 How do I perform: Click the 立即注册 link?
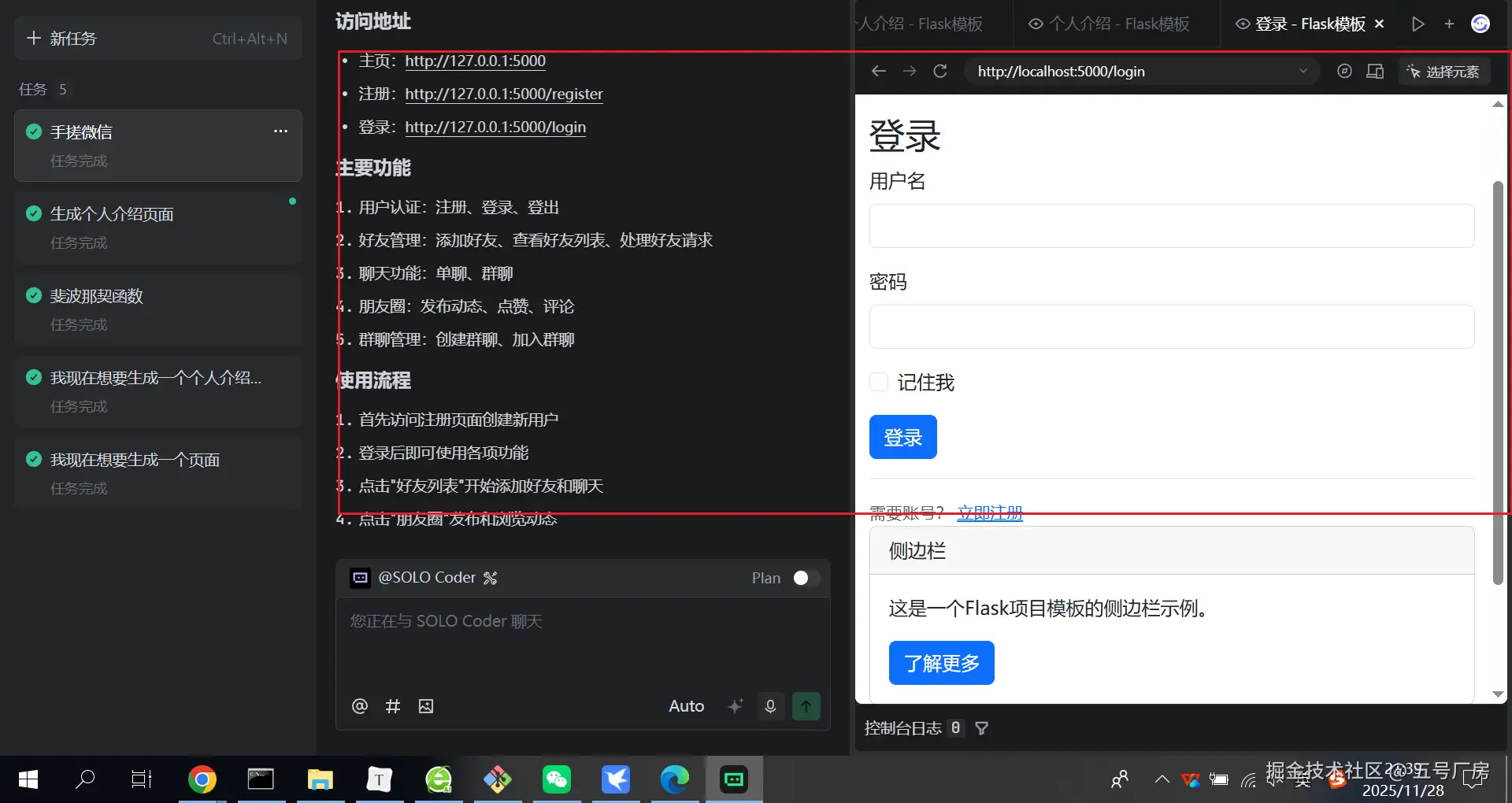coord(990,513)
